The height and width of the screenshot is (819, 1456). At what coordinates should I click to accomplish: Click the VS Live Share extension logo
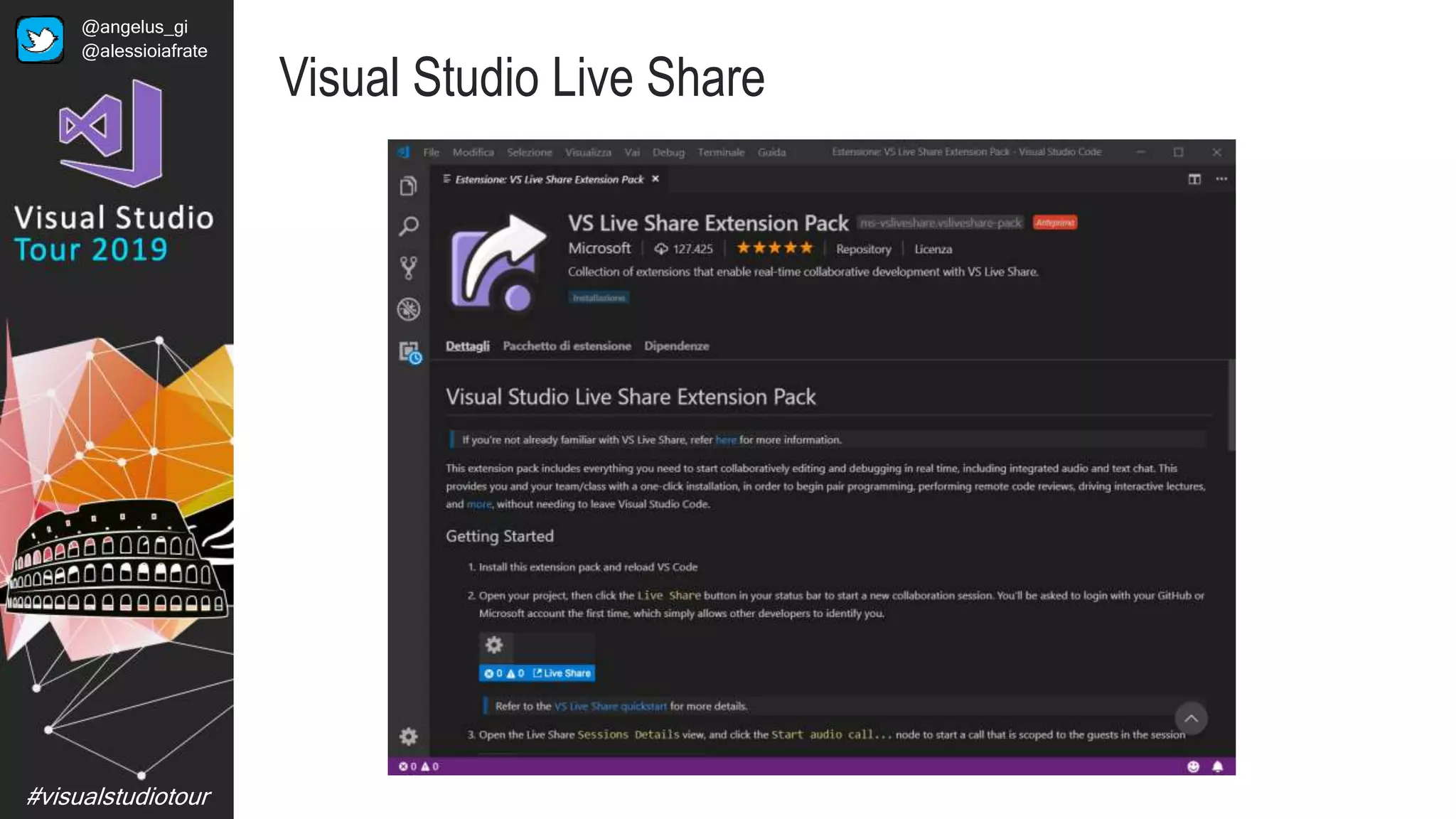click(x=498, y=262)
